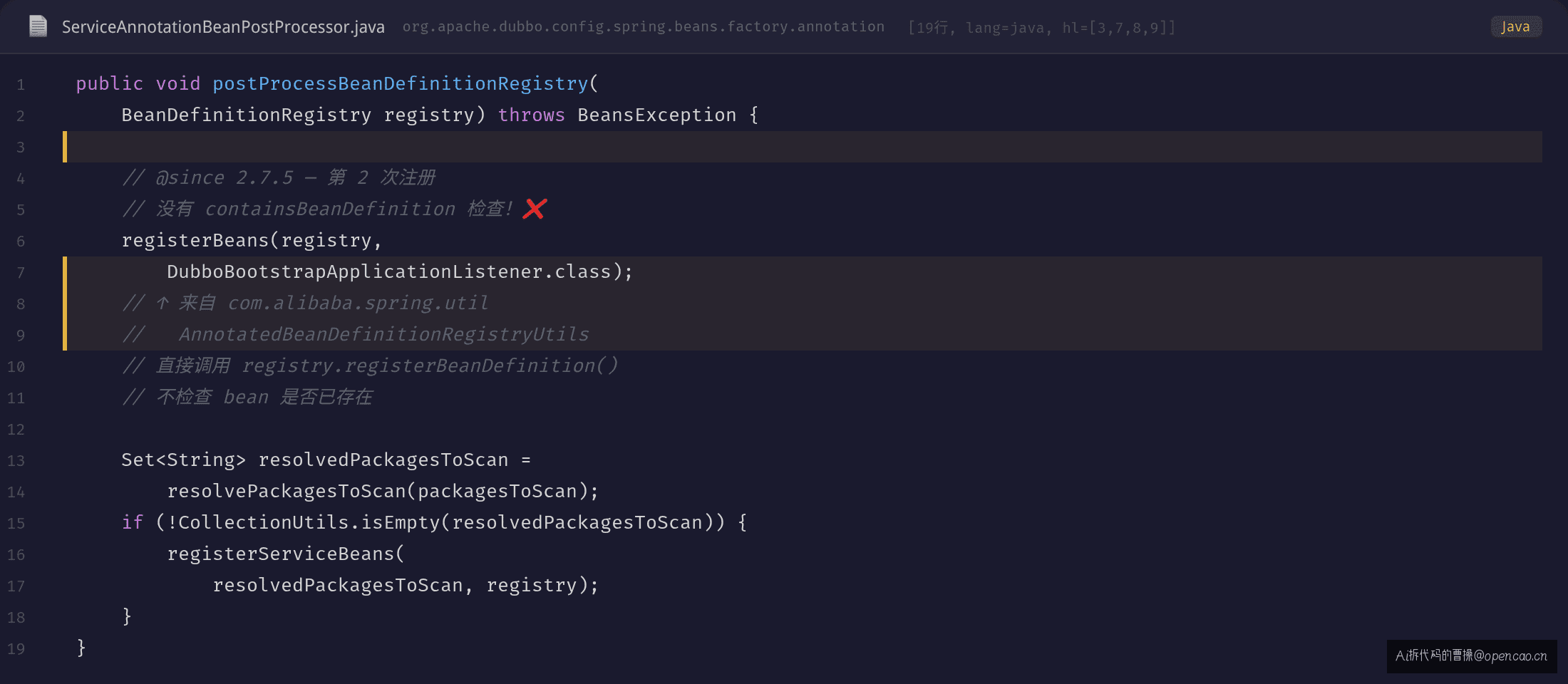1568x684 pixels.
Task: Click the '@since 2.7.5' comment line
Action: click(x=279, y=177)
